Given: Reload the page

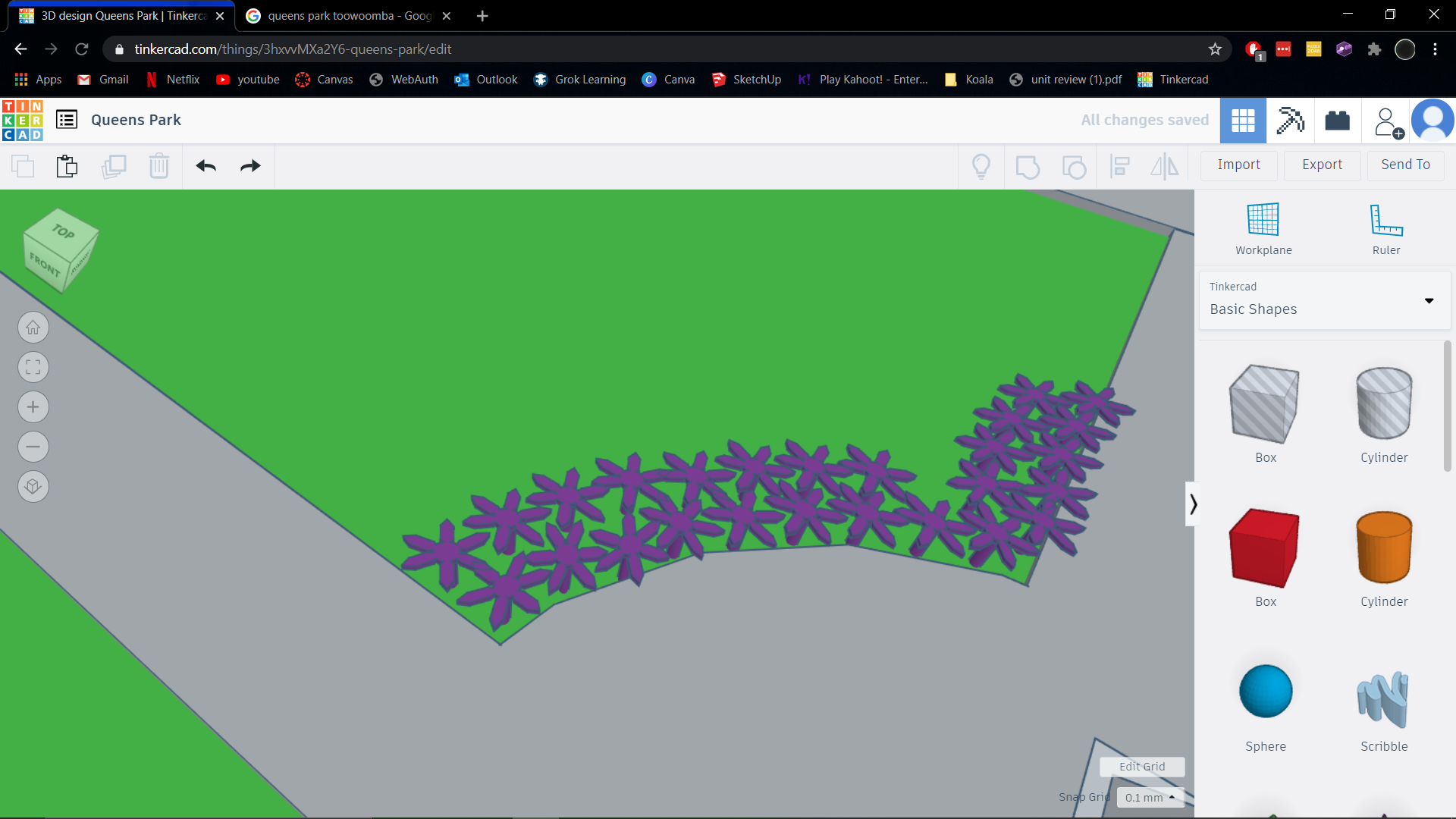Looking at the screenshot, I should tap(82, 49).
